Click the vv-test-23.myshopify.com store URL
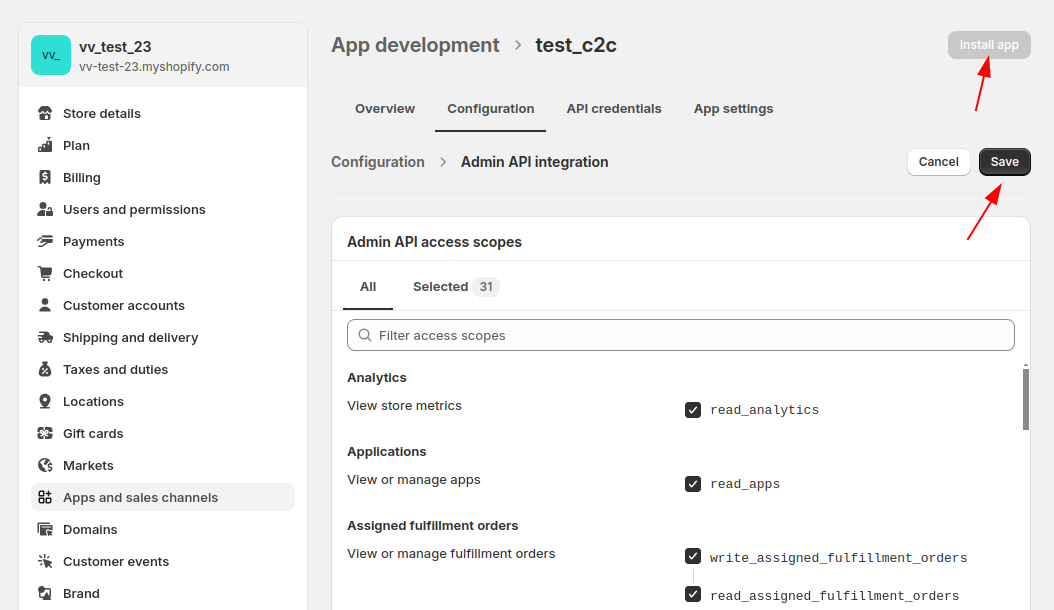Viewport: 1054px width, 610px height. pyautogui.click(x=154, y=67)
